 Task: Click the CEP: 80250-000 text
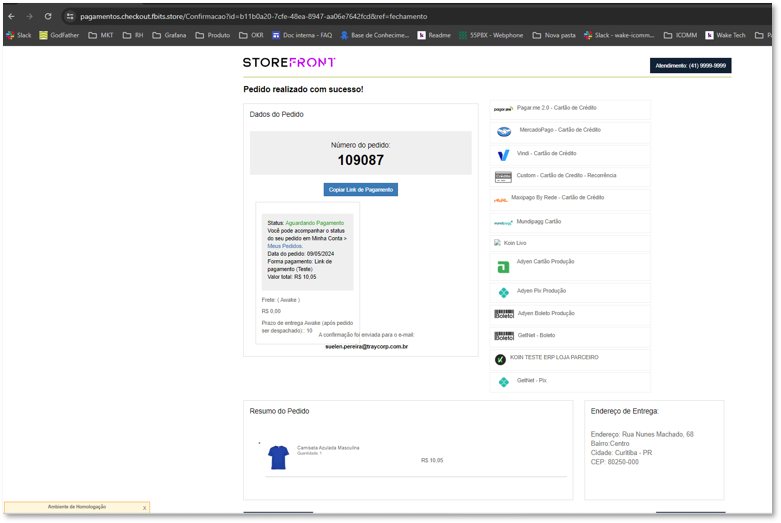pos(615,462)
